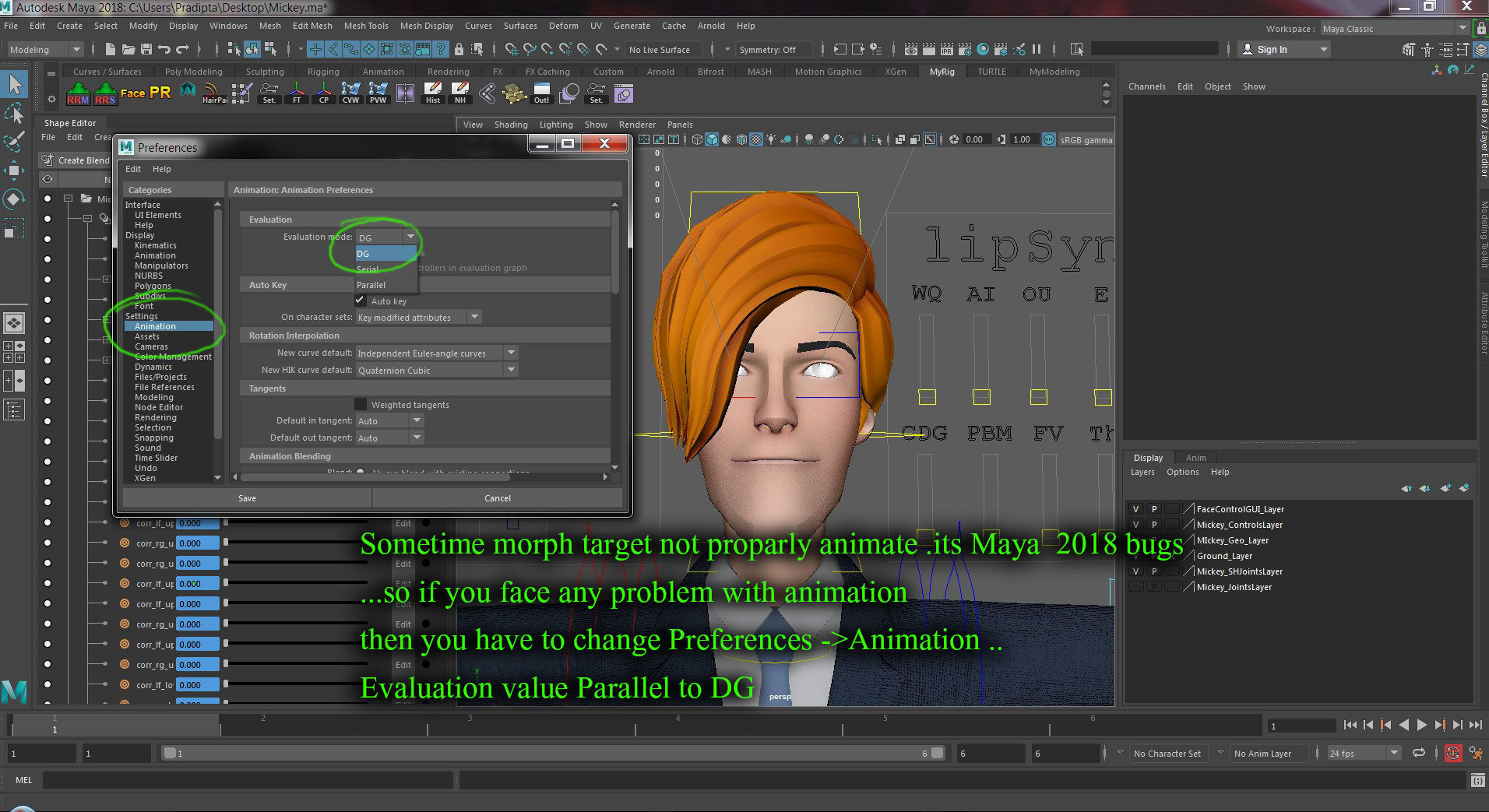Click the Create Blend button in Shape Editor

tap(76, 160)
